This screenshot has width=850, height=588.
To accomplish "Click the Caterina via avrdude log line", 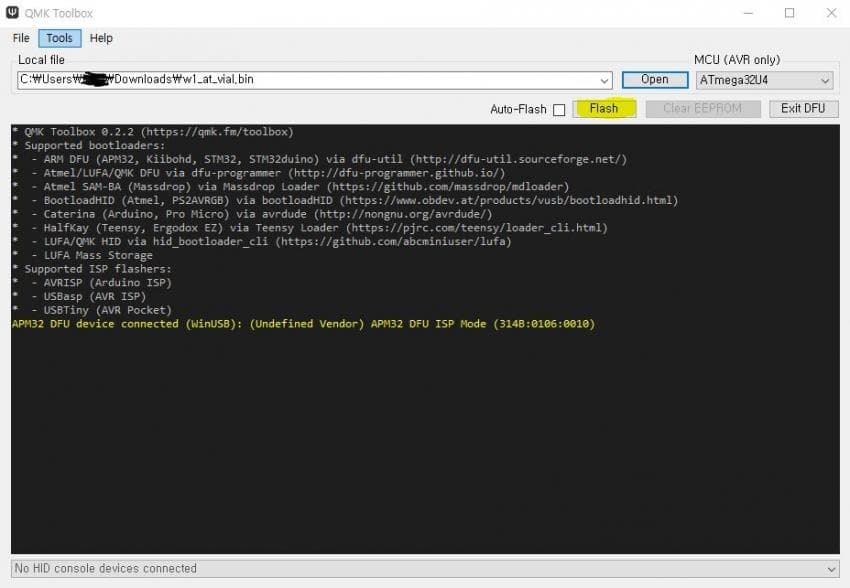I will [x=252, y=214].
